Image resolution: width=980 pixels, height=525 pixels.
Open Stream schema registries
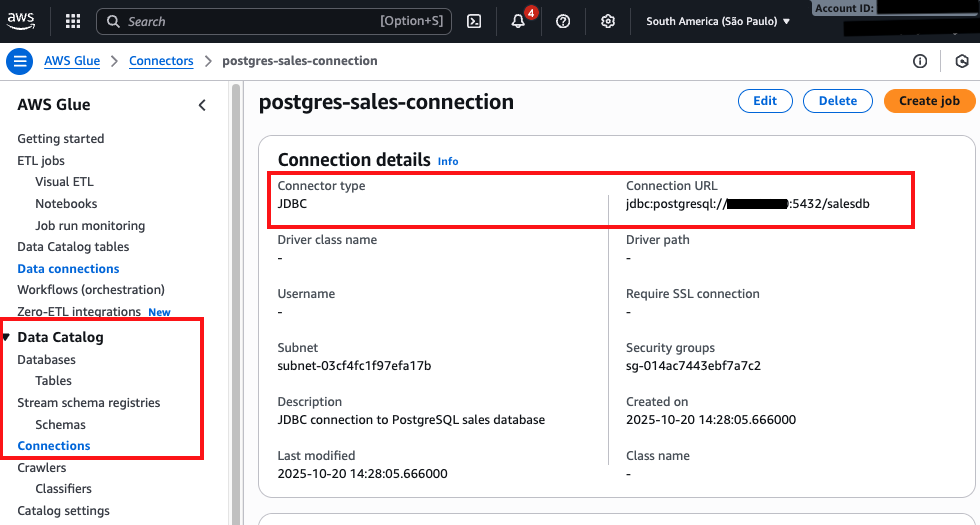89,403
